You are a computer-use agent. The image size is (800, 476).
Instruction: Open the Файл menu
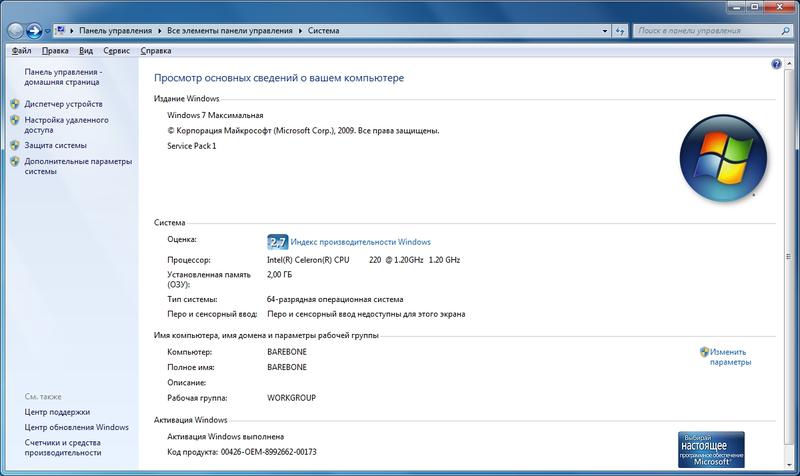pos(21,51)
